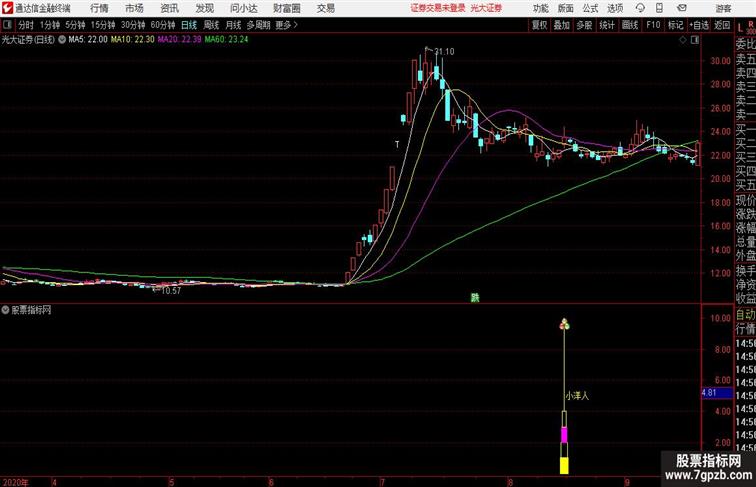Open the 交易 menu
The image size is (756, 487).
click(325, 8)
